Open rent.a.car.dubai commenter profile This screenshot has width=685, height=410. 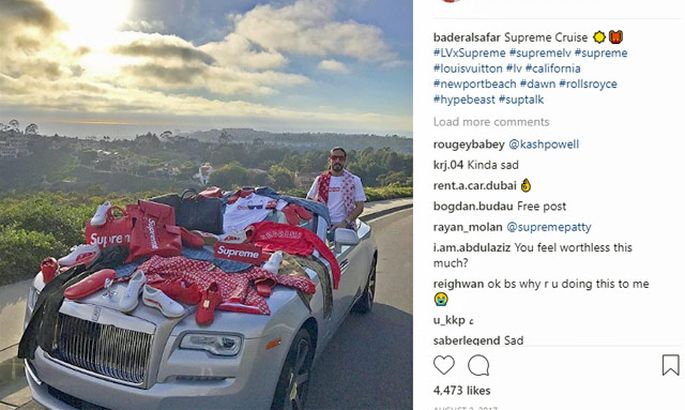click(474, 186)
